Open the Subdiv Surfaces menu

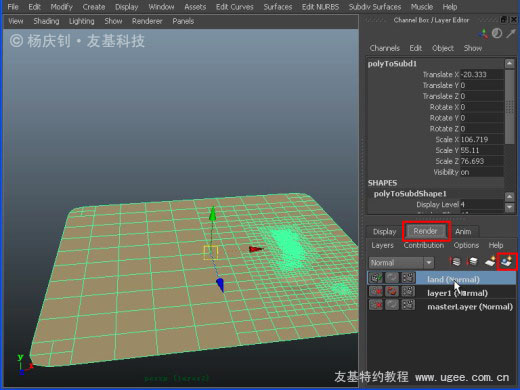point(375,7)
